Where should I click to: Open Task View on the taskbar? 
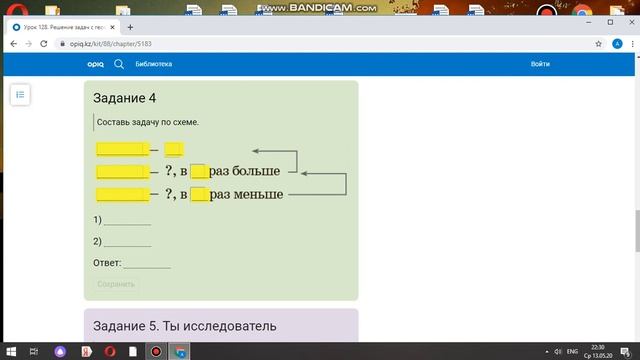coord(34,351)
